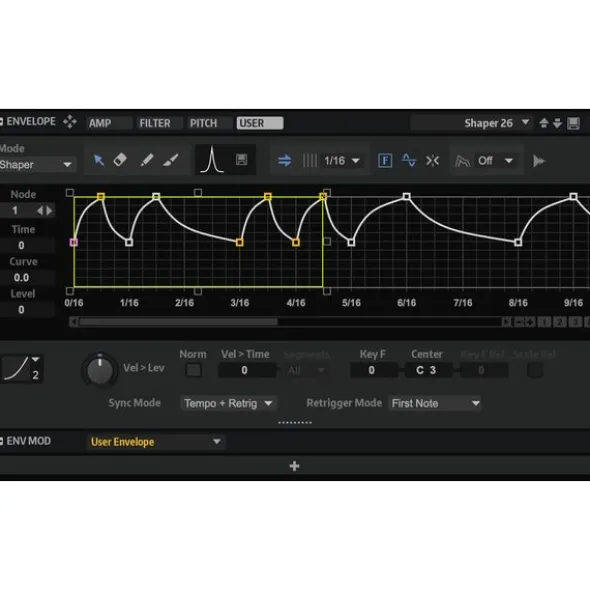This screenshot has width=590, height=591.
Task: Click the Center C 3 value field
Action: point(428,371)
